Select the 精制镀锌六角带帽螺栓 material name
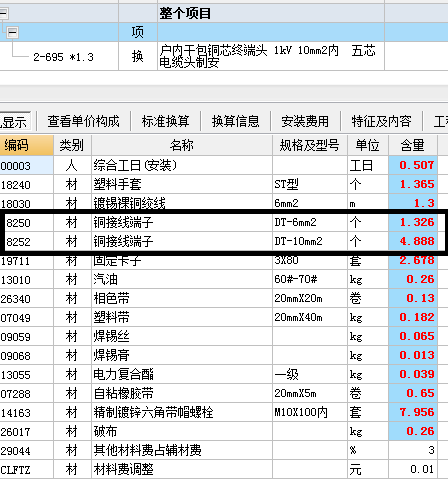This screenshot has width=448, height=483. click(182, 412)
